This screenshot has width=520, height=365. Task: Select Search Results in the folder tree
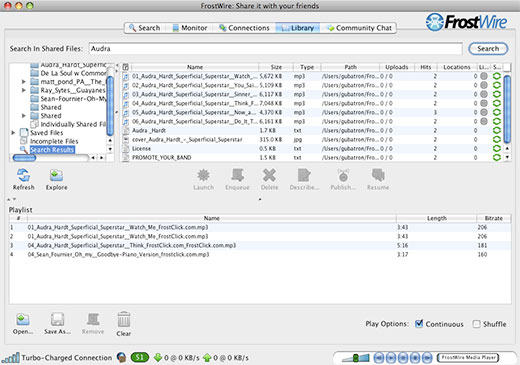[52, 150]
